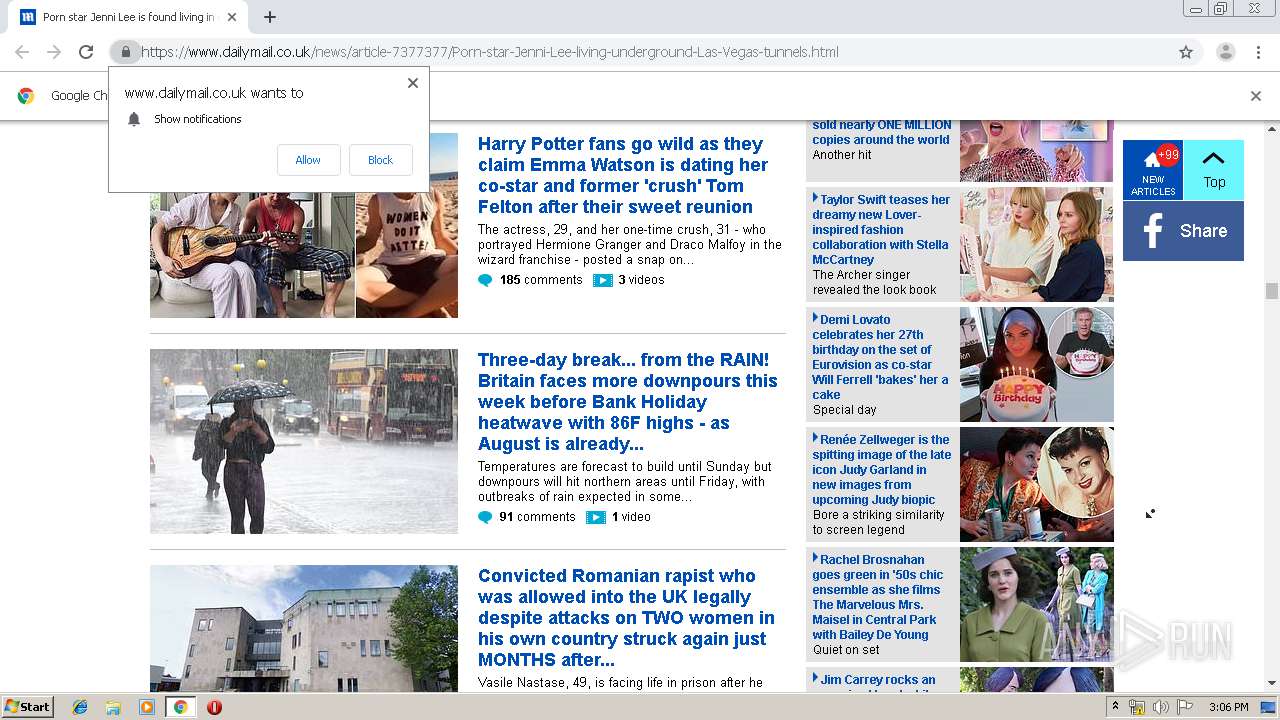Viewport: 1280px width, 720px height.
Task: Show hidden system tray icons
Action: click(1117, 707)
